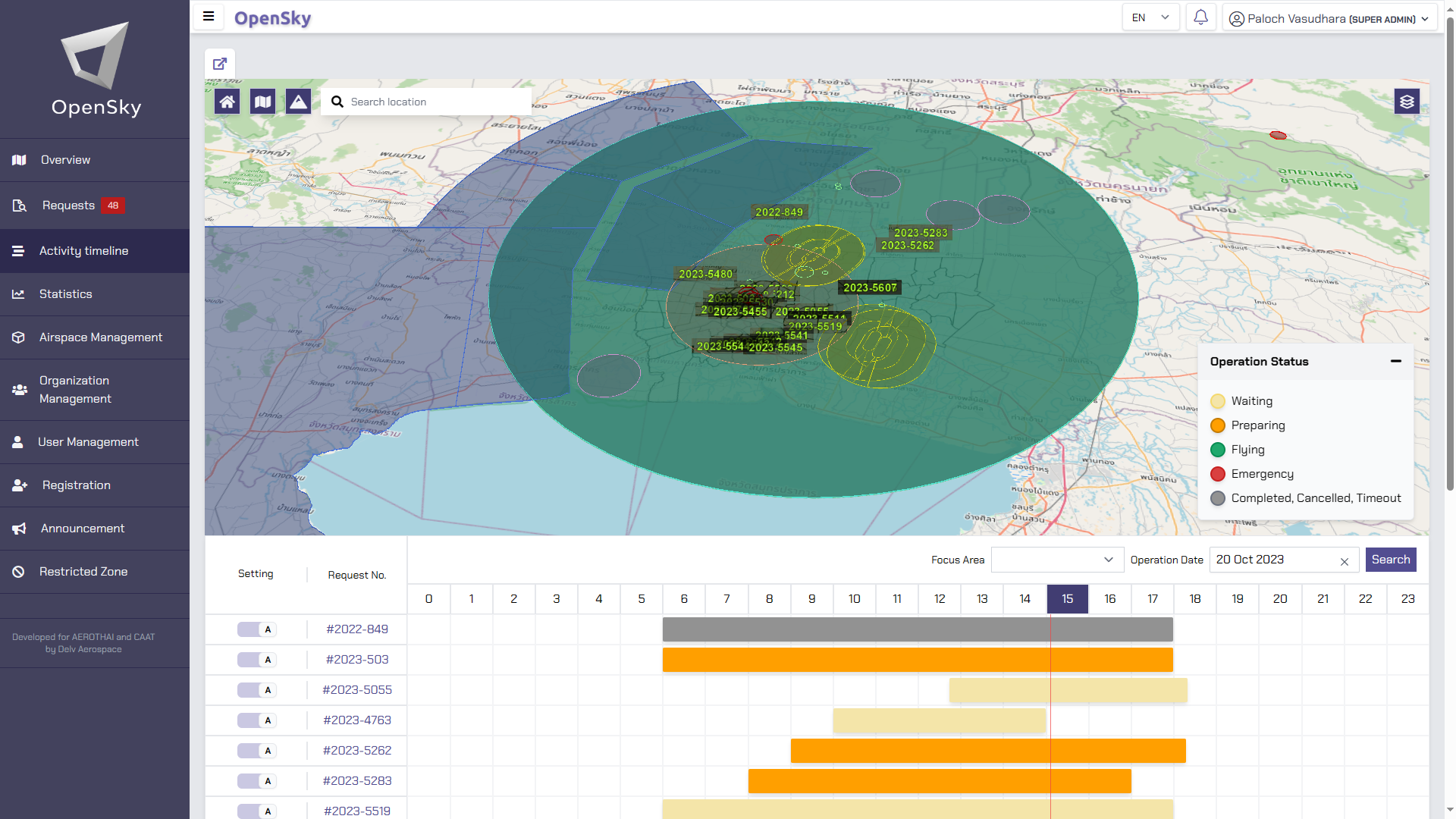
Task: Clear the operation date with X
Action: pyautogui.click(x=1345, y=562)
